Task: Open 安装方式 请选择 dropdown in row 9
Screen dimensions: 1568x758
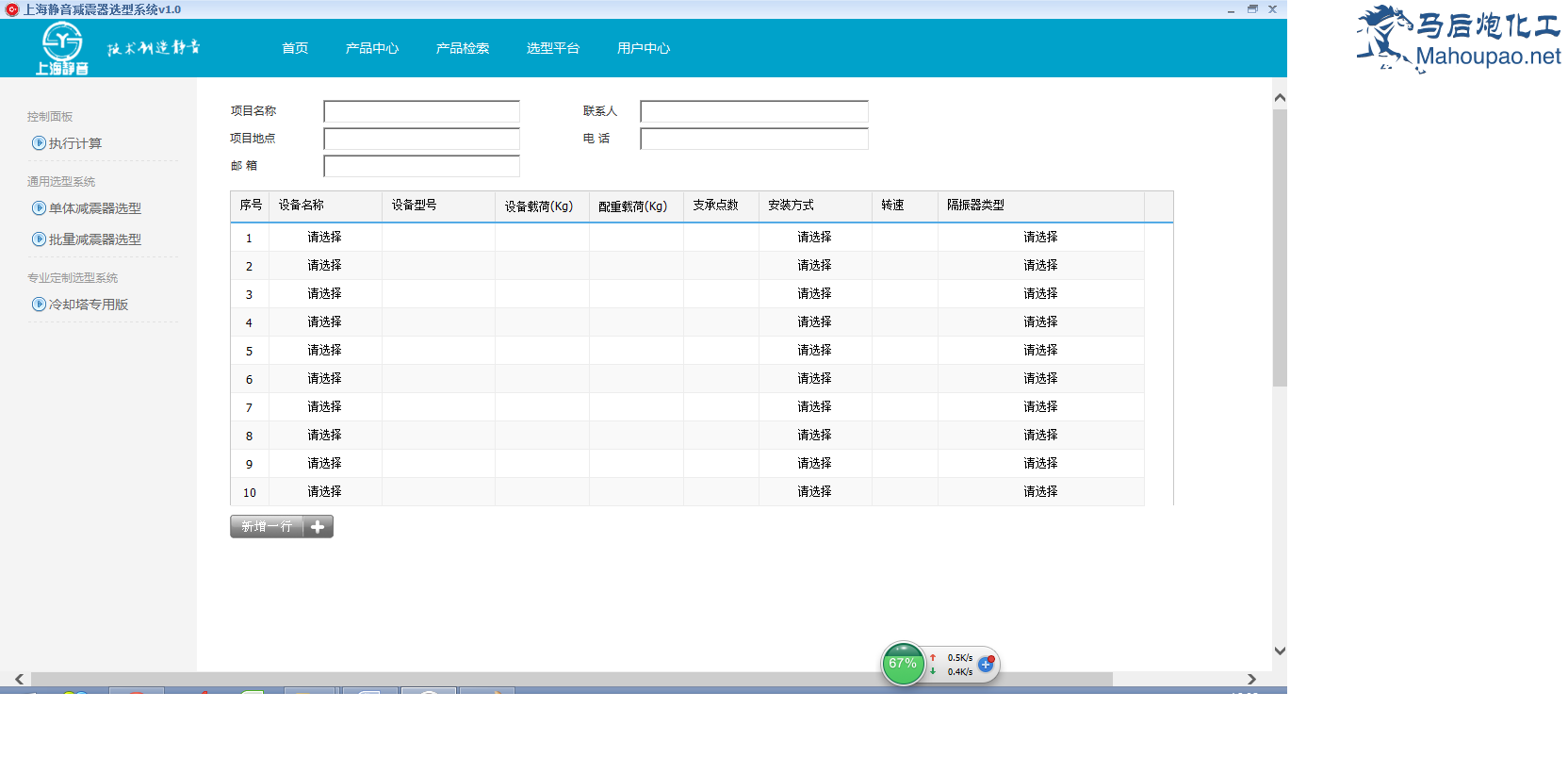Action: click(x=815, y=464)
